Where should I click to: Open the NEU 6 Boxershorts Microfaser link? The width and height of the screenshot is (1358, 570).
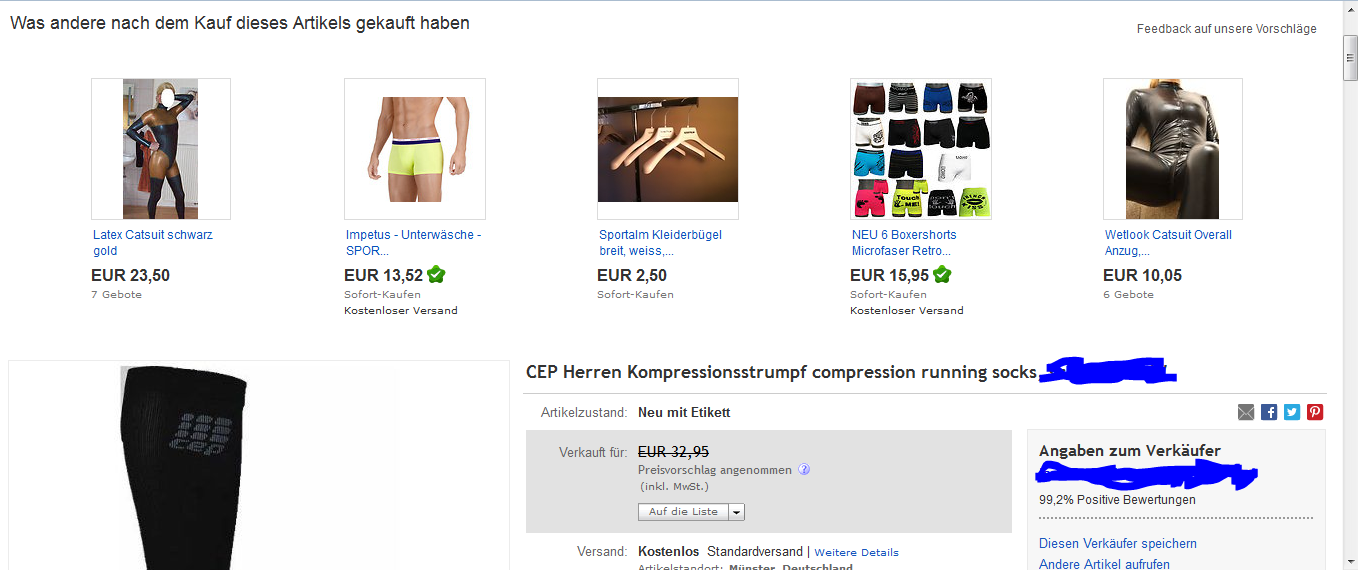pos(904,243)
